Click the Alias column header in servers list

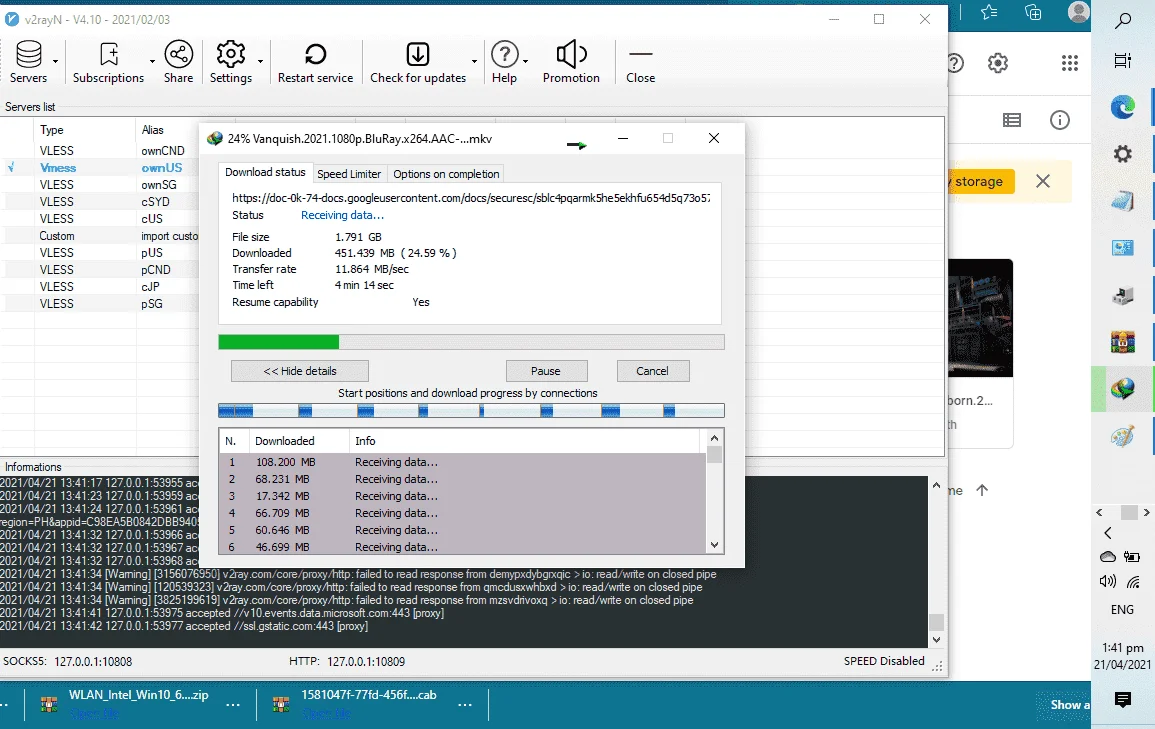pos(168,130)
